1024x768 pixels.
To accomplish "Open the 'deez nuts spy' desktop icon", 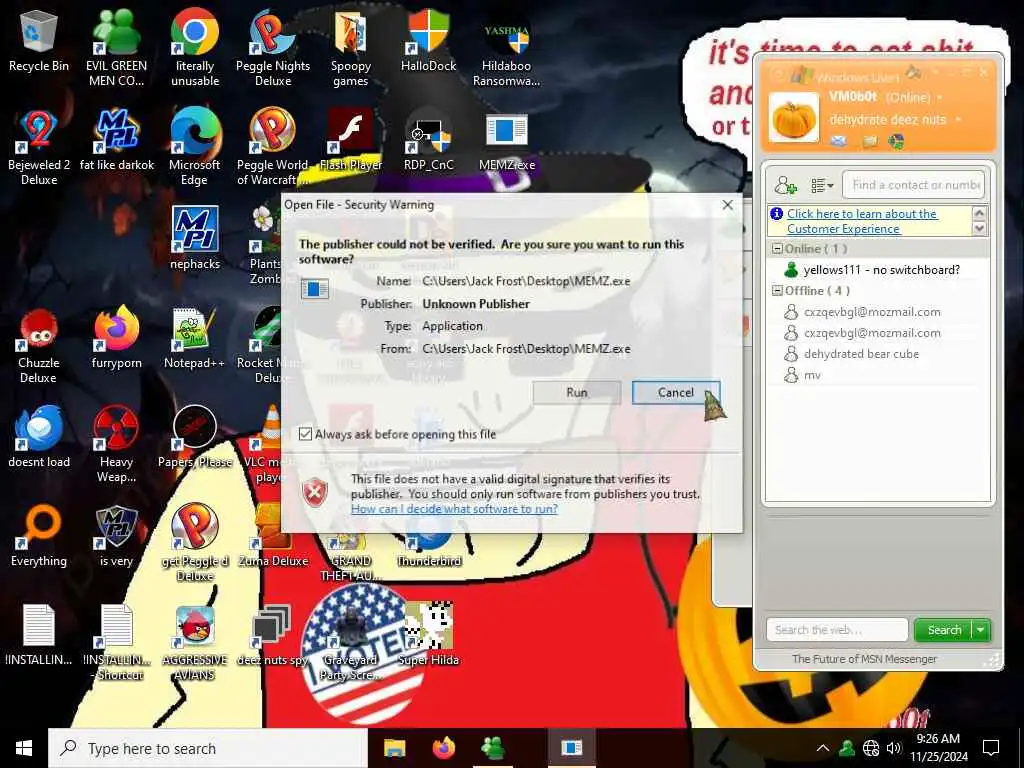I will [273, 635].
